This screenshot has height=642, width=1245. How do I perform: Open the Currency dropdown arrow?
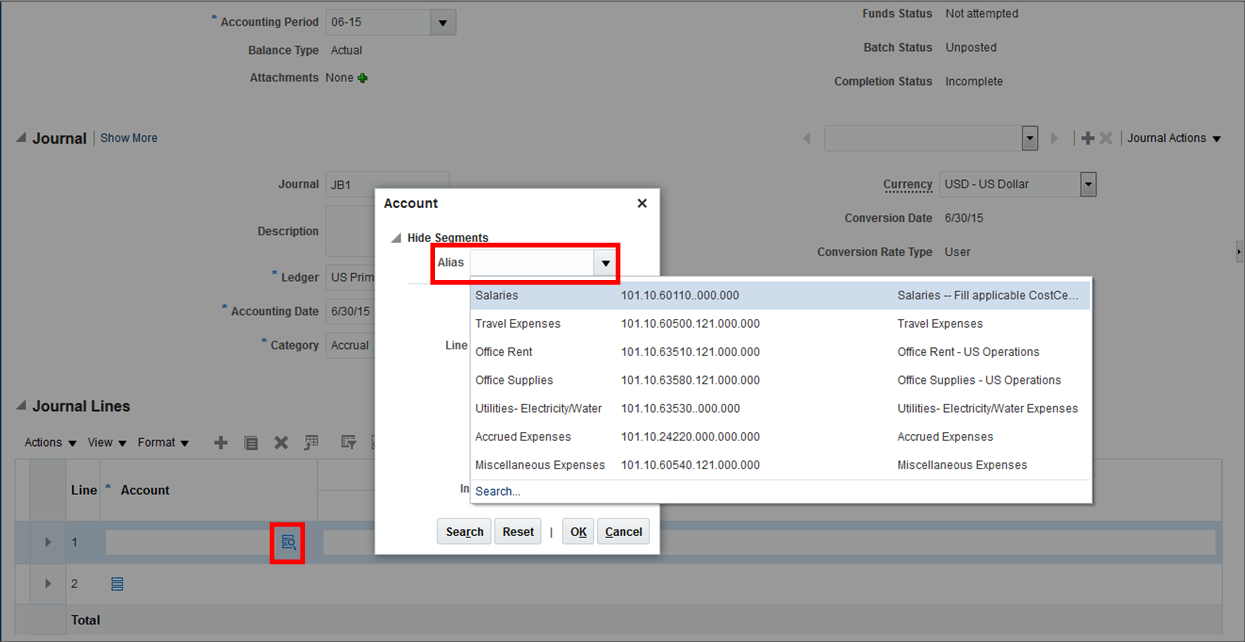(1088, 184)
